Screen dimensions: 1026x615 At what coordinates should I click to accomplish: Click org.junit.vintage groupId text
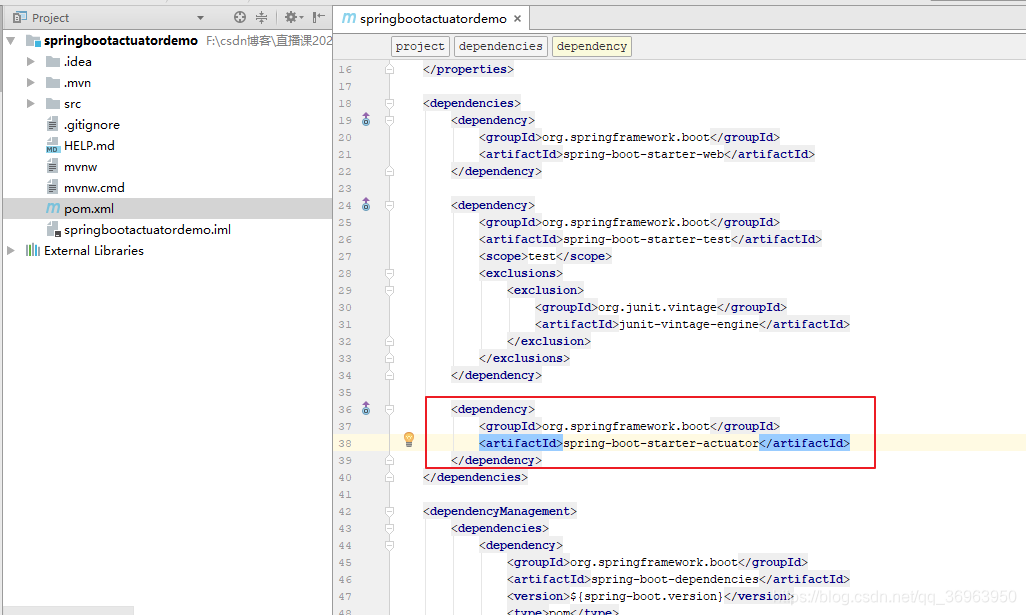657,308
